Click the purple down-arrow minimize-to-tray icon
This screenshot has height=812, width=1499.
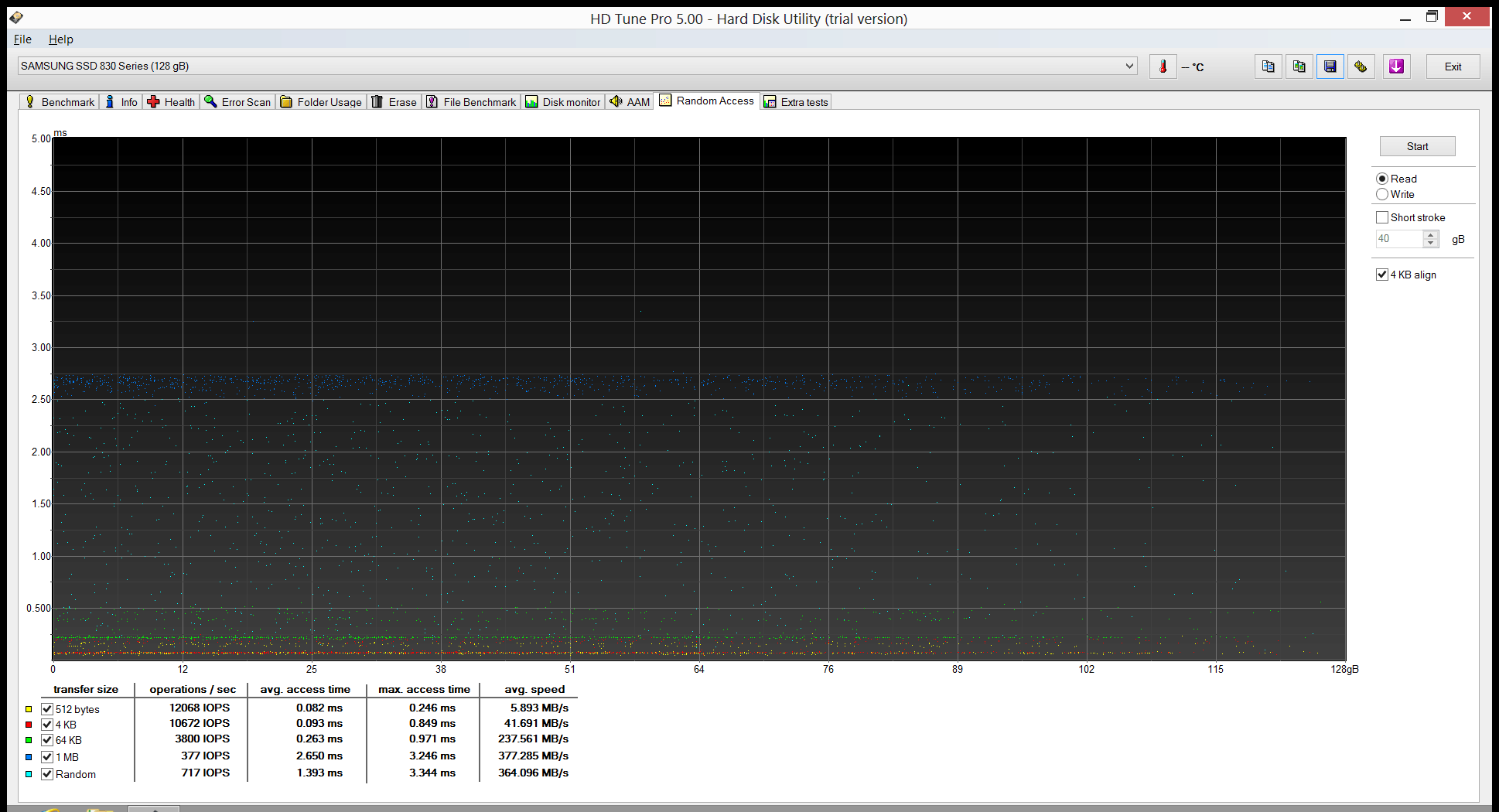coord(1396,67)
